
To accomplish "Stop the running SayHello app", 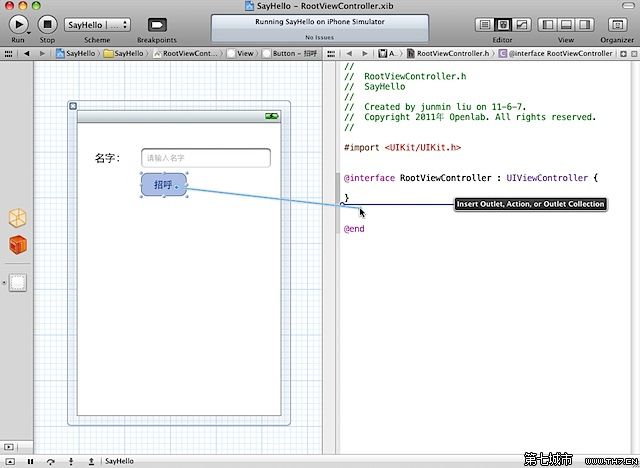I will click(x=47, y=24).
